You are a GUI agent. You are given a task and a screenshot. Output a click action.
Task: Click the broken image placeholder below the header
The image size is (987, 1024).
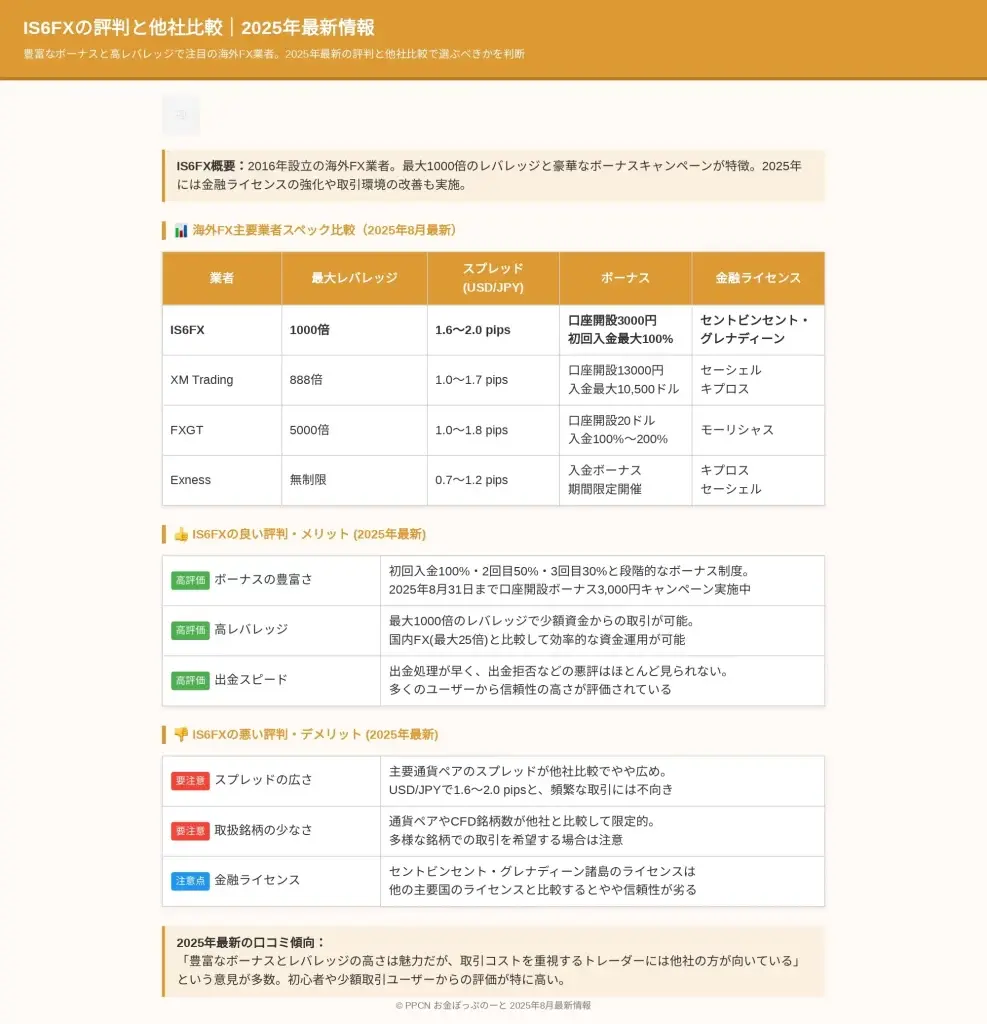click(x=181, y=115)
